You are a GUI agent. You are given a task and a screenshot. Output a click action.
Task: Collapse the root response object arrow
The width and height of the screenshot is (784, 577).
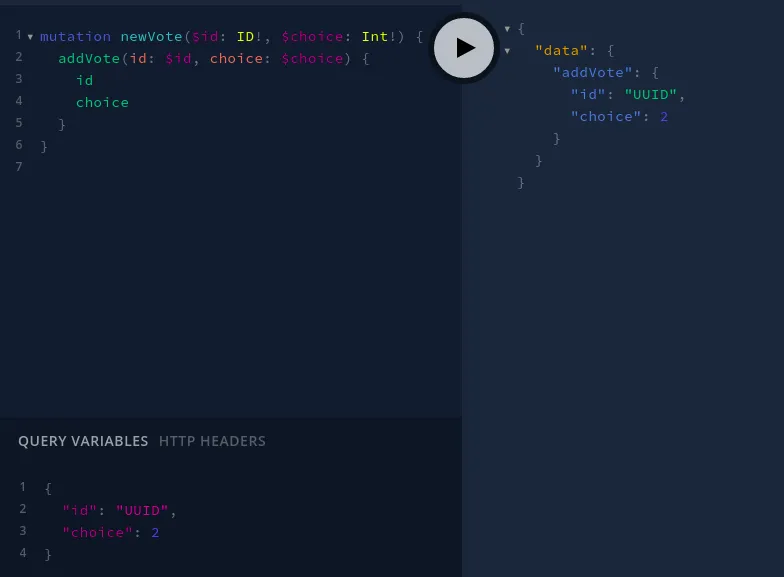[x=507, y=29]
